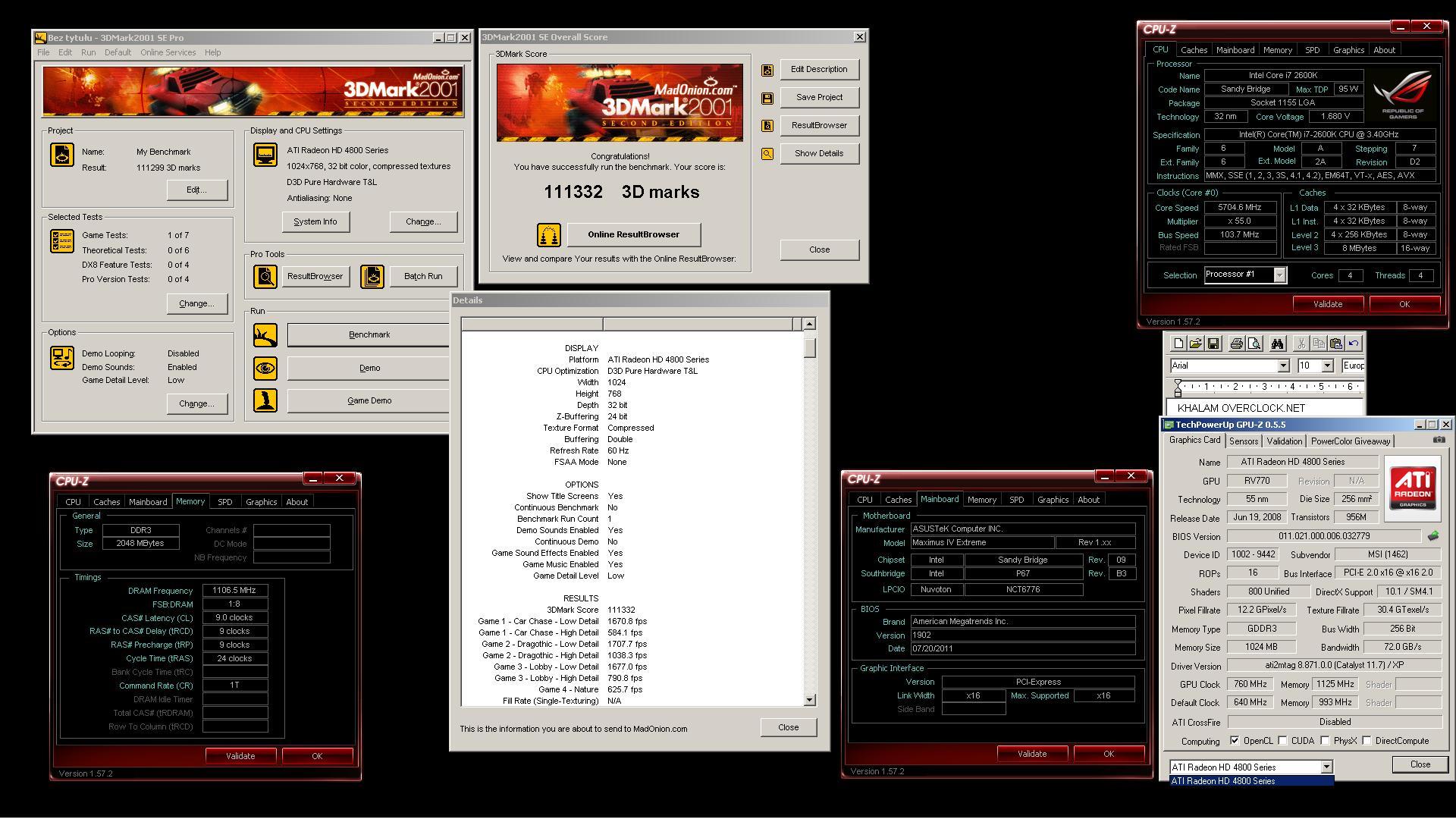Click OK in top-right CPU-Z window
This screenshot has height=819, width=1456.
point(1404,304)
